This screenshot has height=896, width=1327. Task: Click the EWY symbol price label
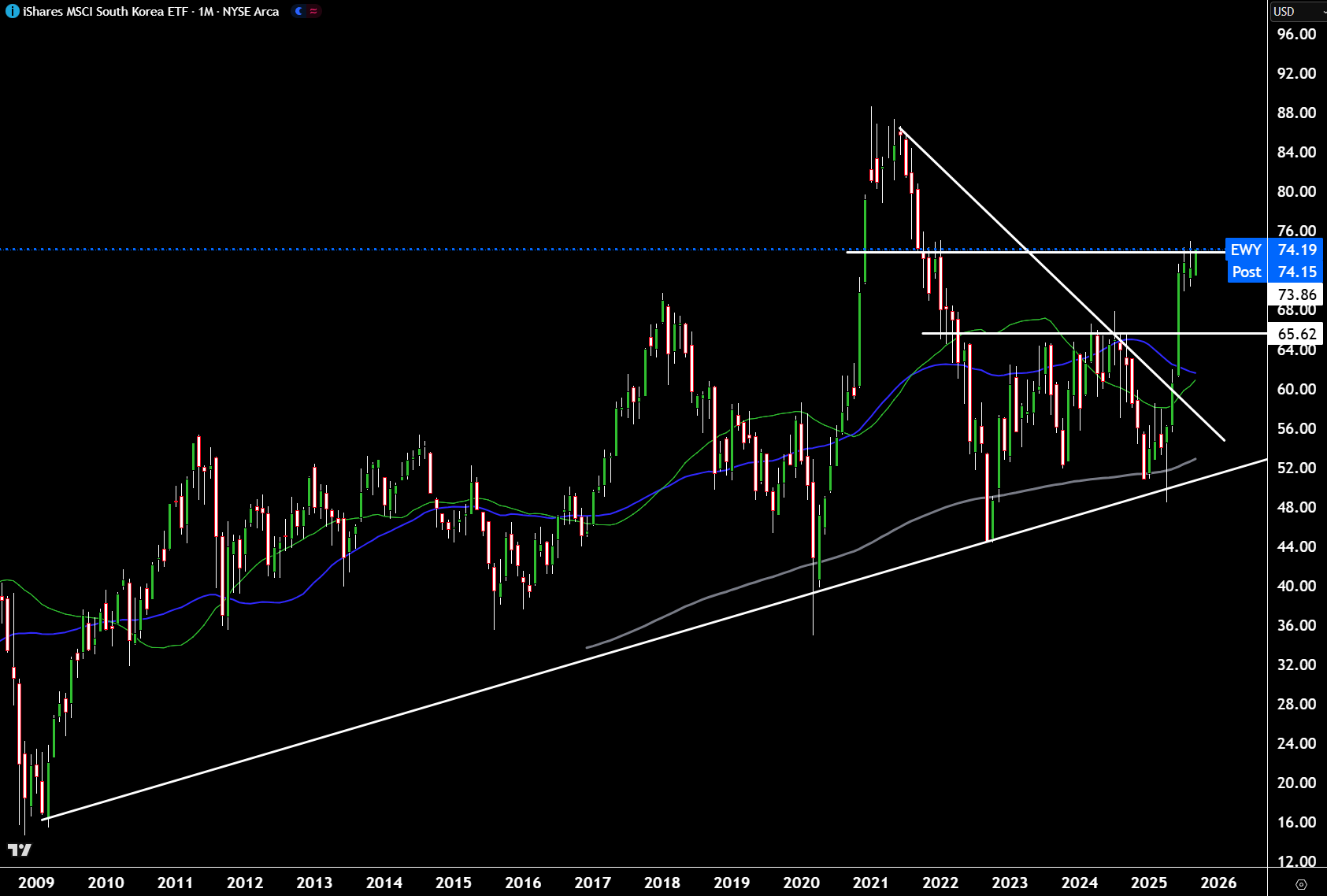1246,250
